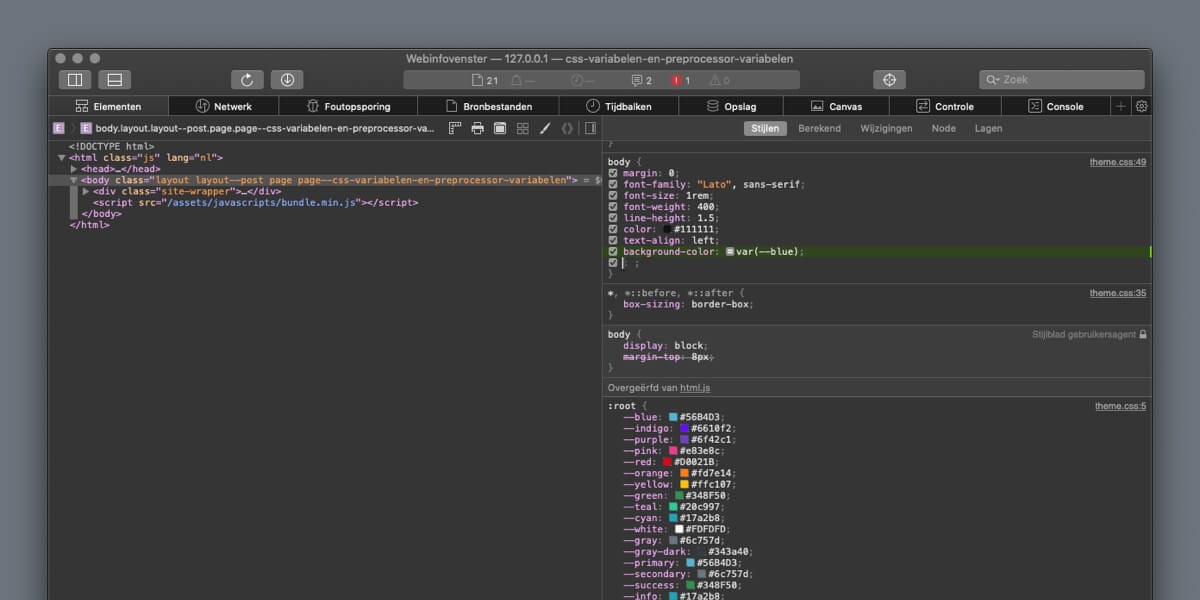Screen dimensions: 1200x600
Task: Click the lock icon next to Stijlblad gebruikersagent
Action: click(1143, 334)
